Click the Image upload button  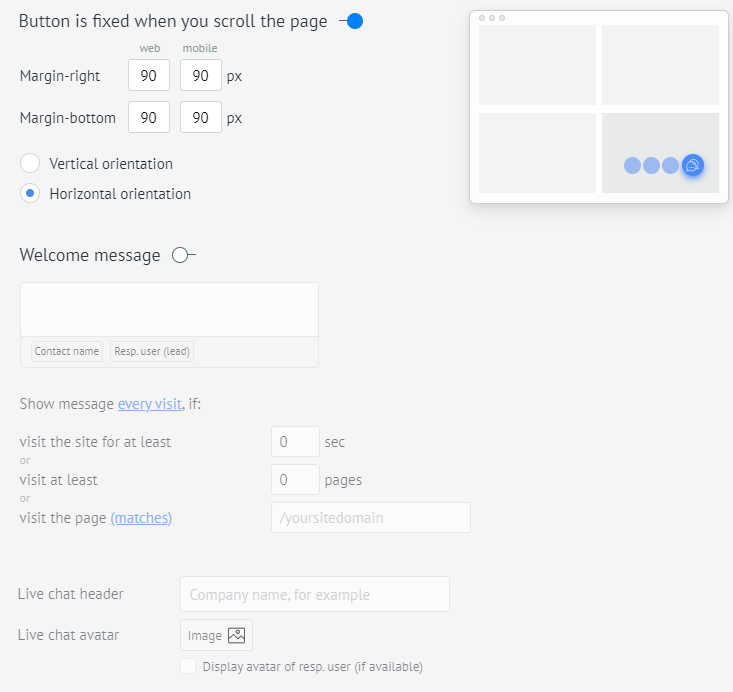point(216,635)
